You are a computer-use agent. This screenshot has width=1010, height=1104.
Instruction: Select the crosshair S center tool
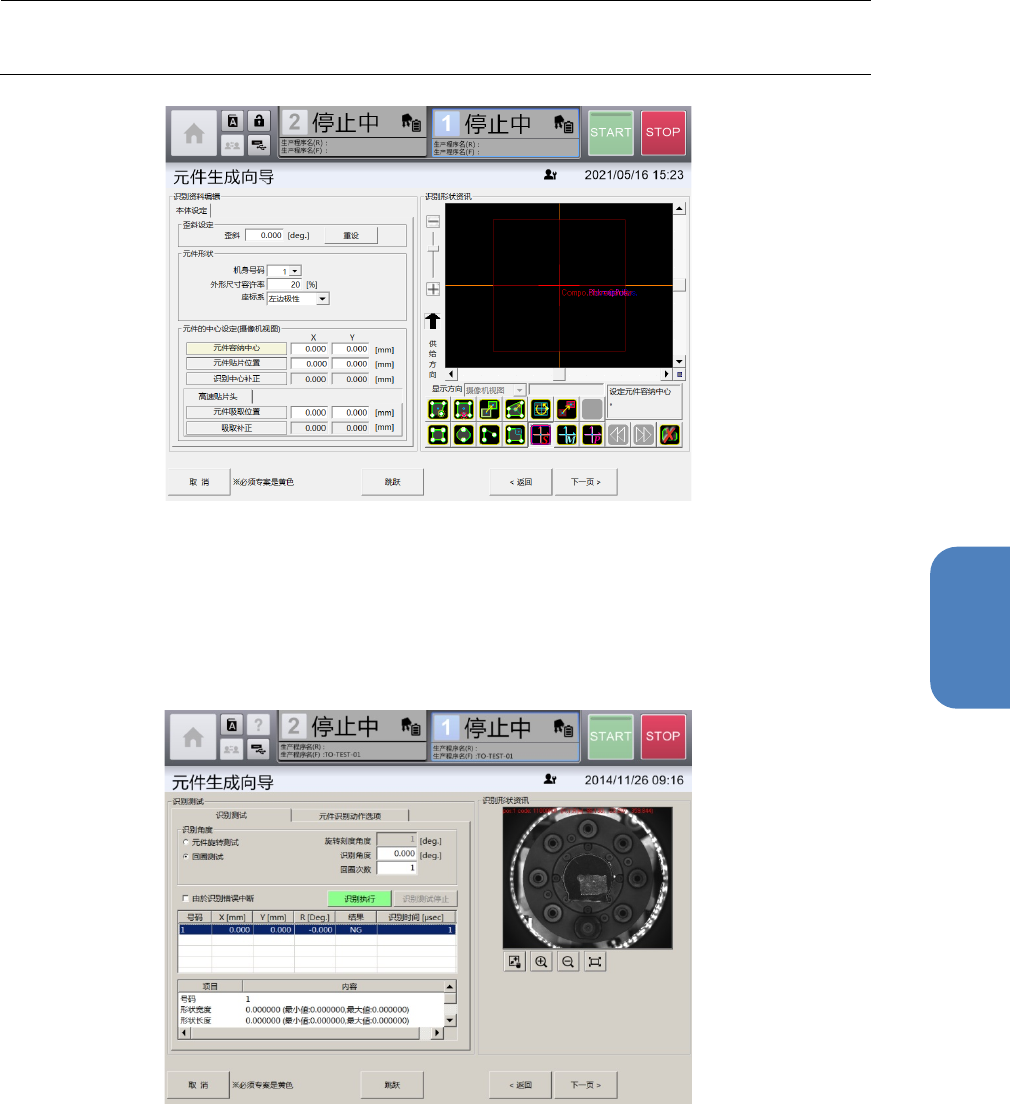541,435
